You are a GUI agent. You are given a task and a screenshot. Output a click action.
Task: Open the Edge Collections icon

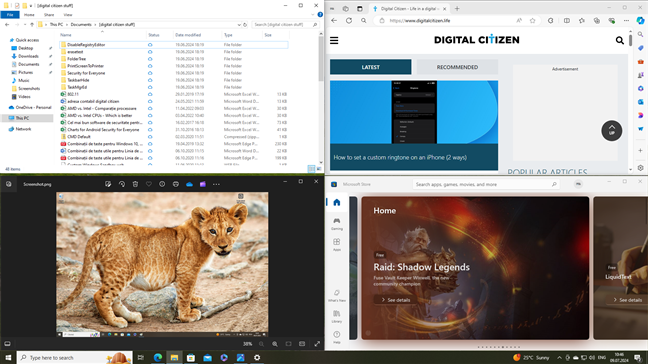coord(596,21)
